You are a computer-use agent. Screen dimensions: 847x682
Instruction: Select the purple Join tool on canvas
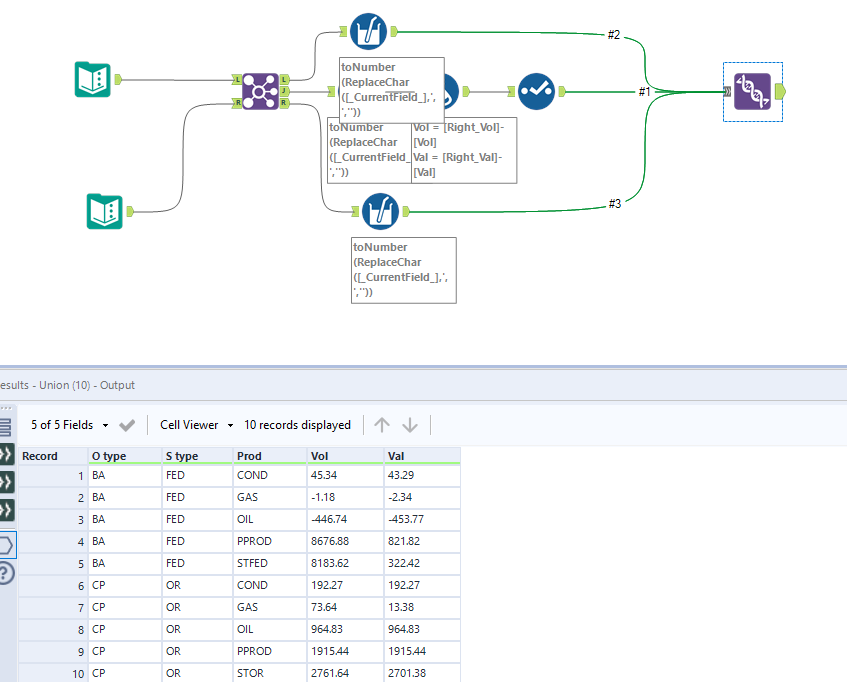261,91
